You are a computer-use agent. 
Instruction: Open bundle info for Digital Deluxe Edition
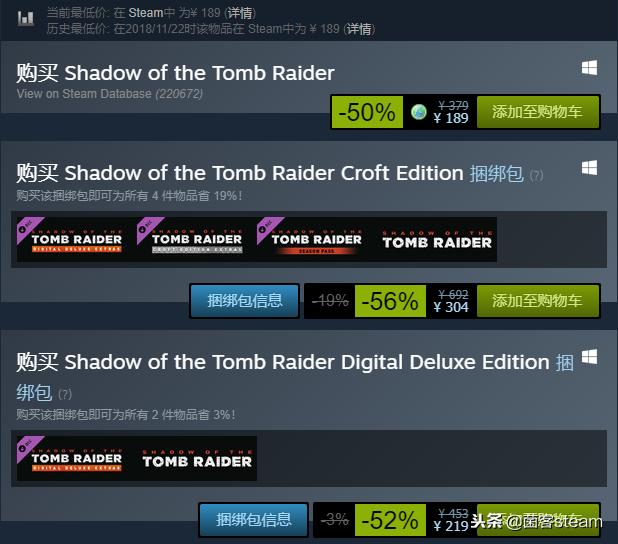(x=254, y=519)
